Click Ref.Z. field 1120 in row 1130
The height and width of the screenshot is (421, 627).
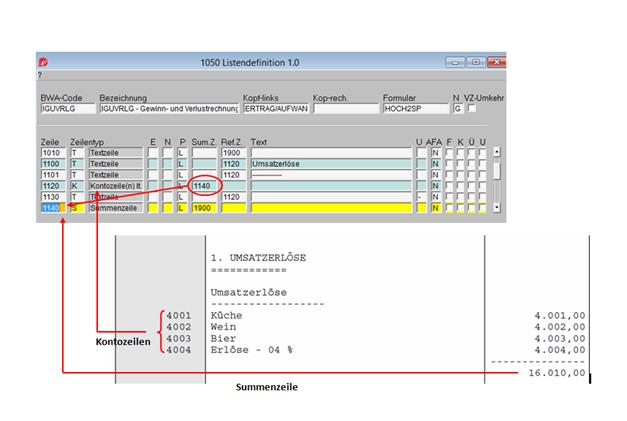pos(234,197)
